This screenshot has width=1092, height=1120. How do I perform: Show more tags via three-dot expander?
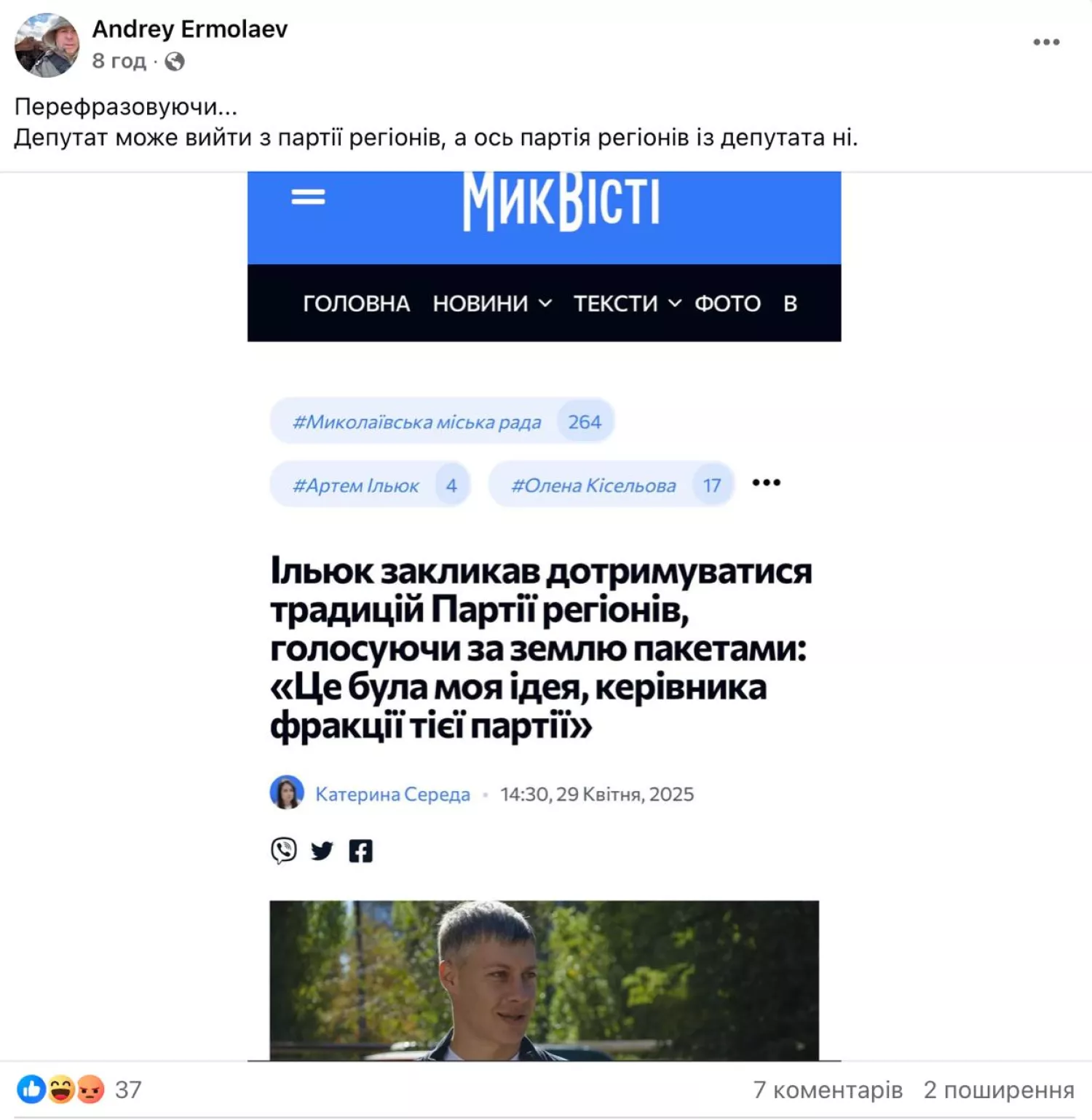coord(766,482)
